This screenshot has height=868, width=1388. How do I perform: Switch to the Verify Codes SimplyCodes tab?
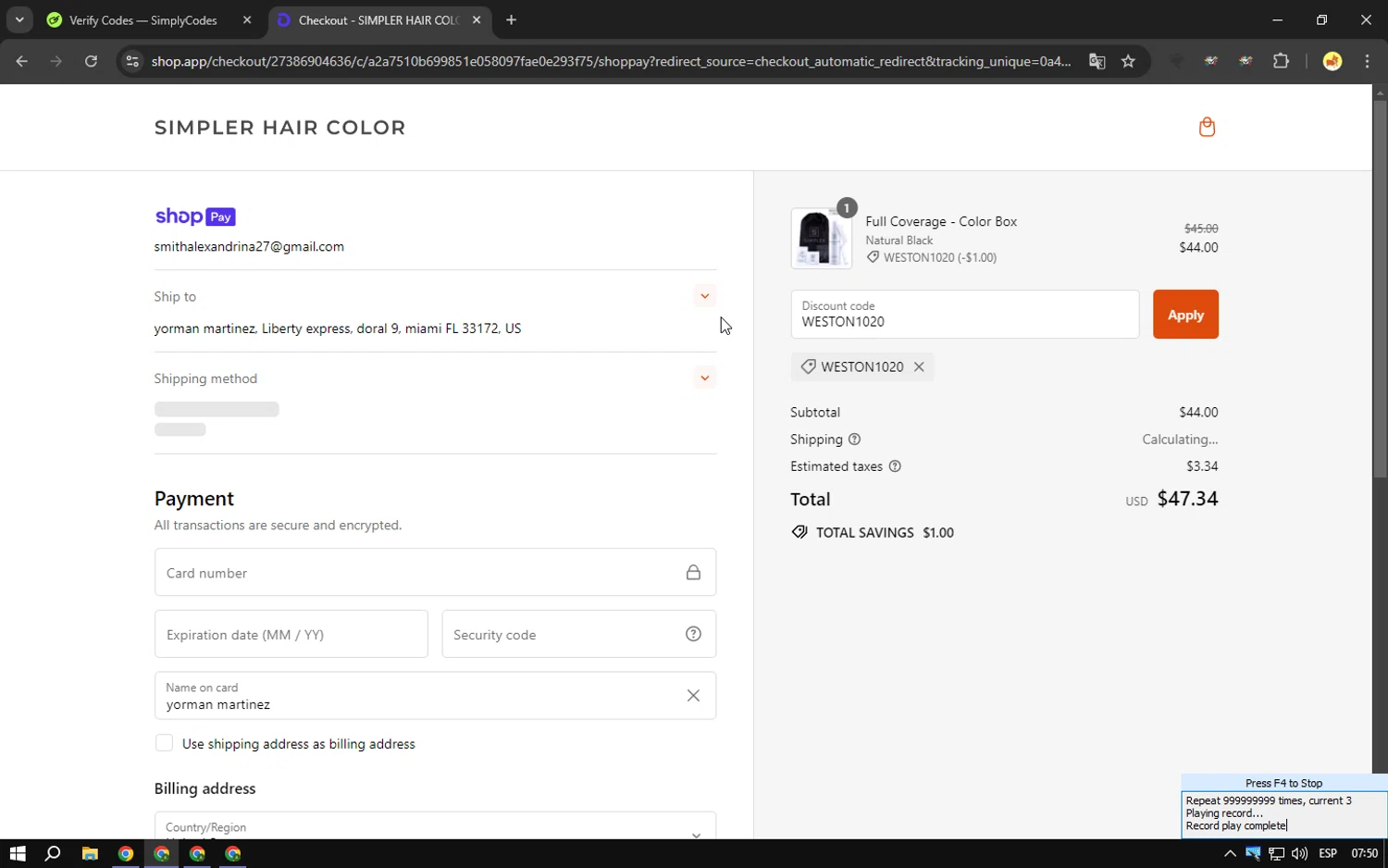[x=143, y=20]
